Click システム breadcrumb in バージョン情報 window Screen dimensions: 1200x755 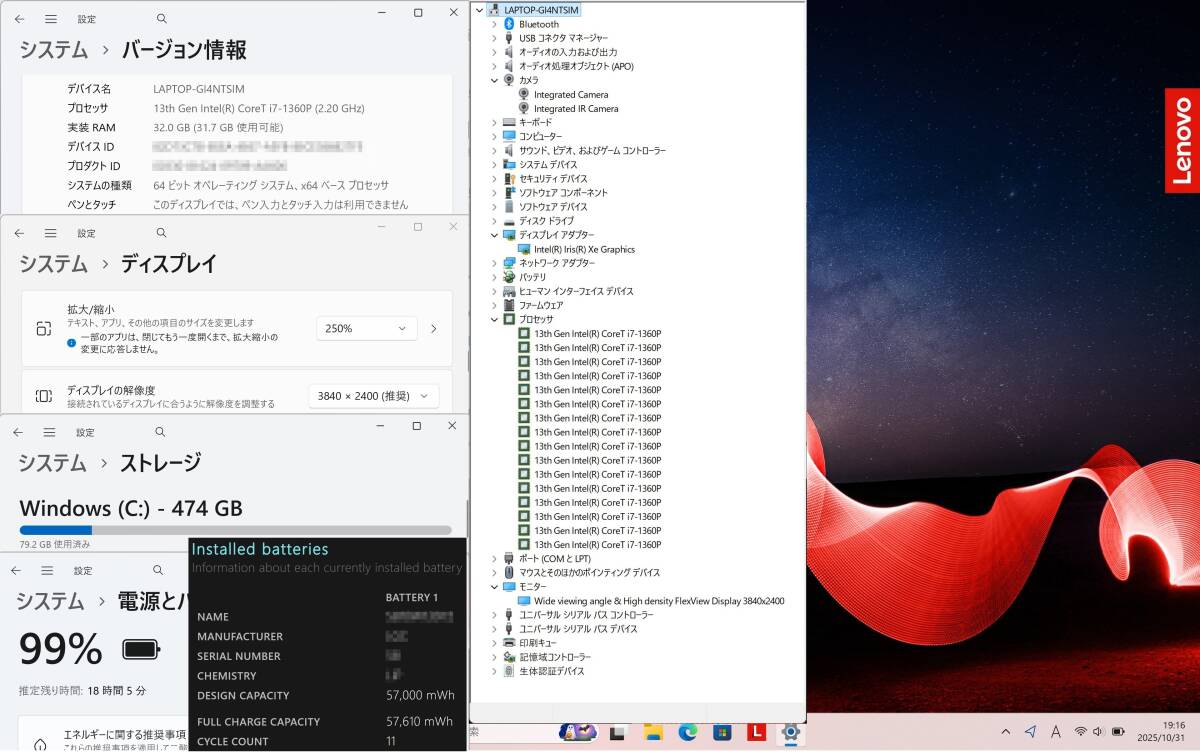[x=53, y=50]
